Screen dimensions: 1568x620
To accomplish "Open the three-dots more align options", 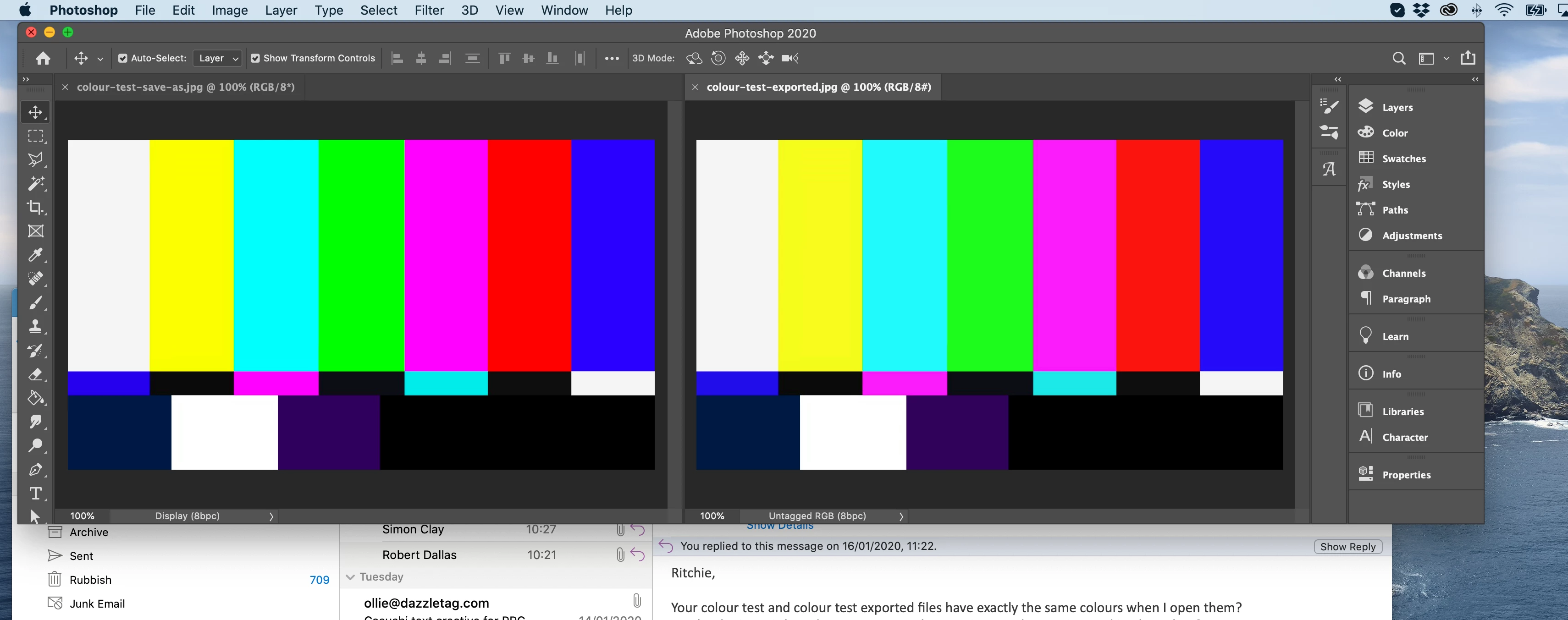I will click(x=612, y=58).
